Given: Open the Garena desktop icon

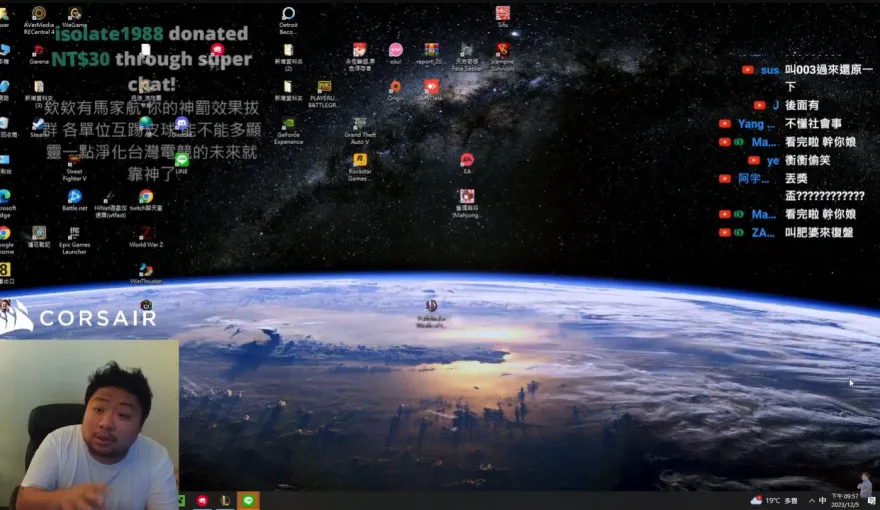Looking at the screenshot, I should [38, 52].
